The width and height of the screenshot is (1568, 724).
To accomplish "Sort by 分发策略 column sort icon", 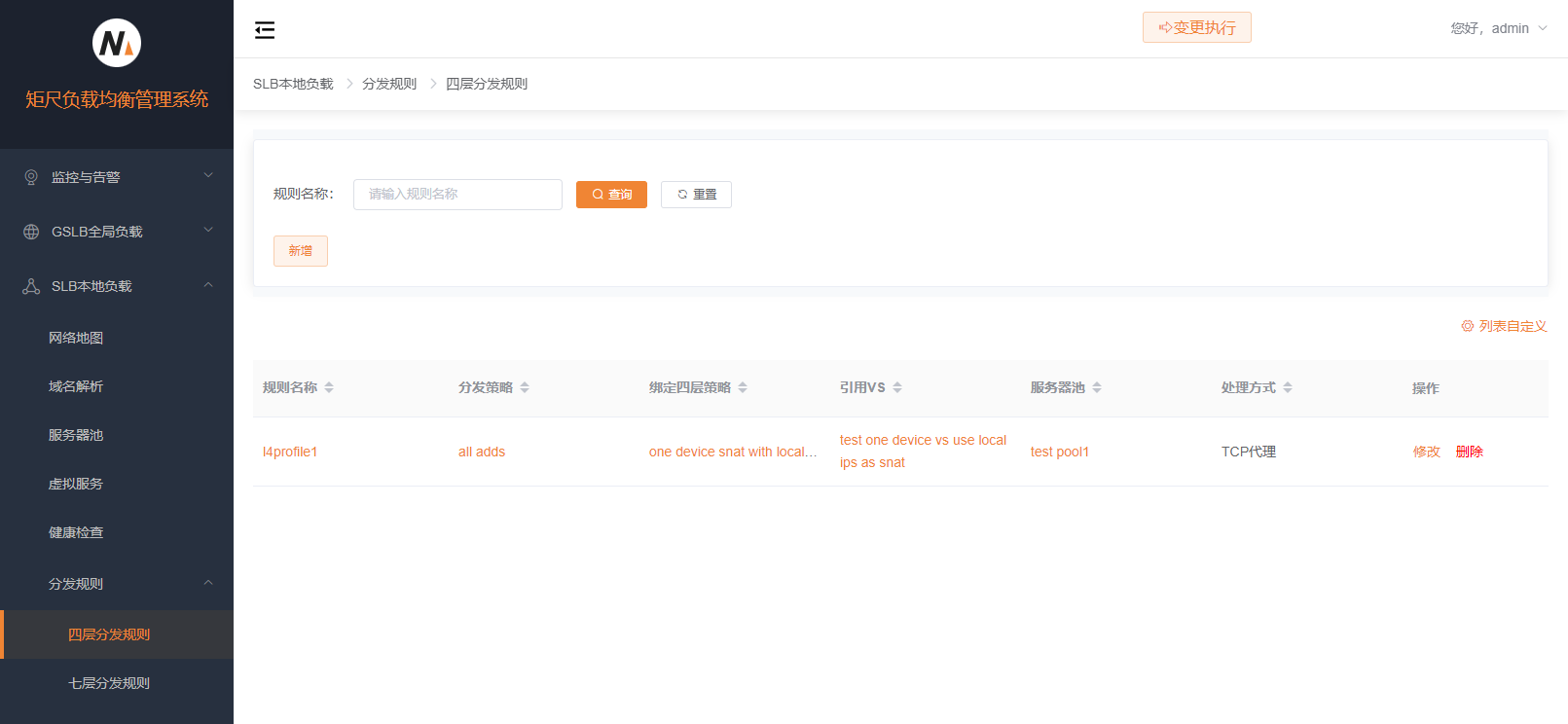I will click(525, 387).
